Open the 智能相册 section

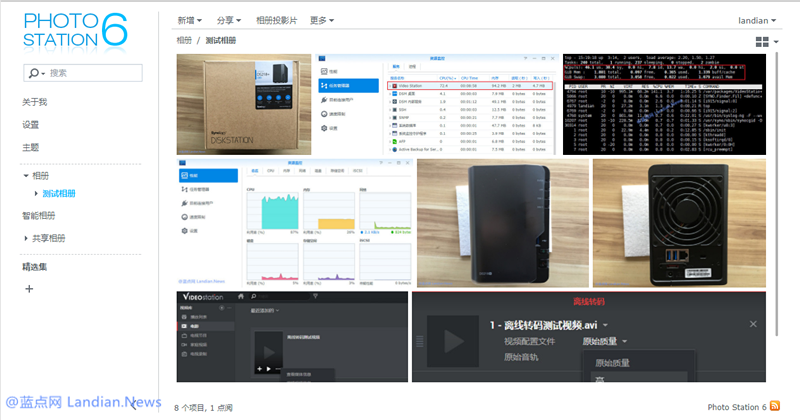39,215
